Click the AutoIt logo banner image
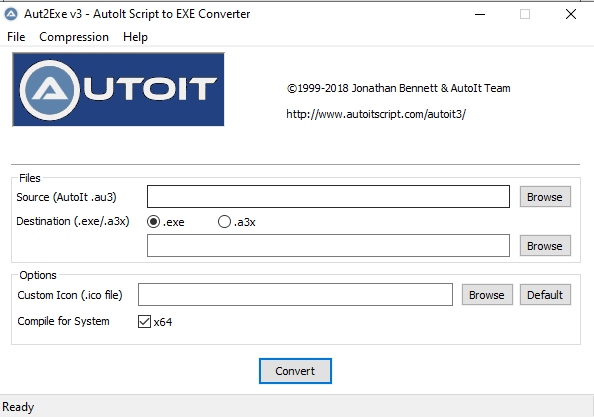The width and height of the screenshot is (594, 417). [x=118, y=89]
